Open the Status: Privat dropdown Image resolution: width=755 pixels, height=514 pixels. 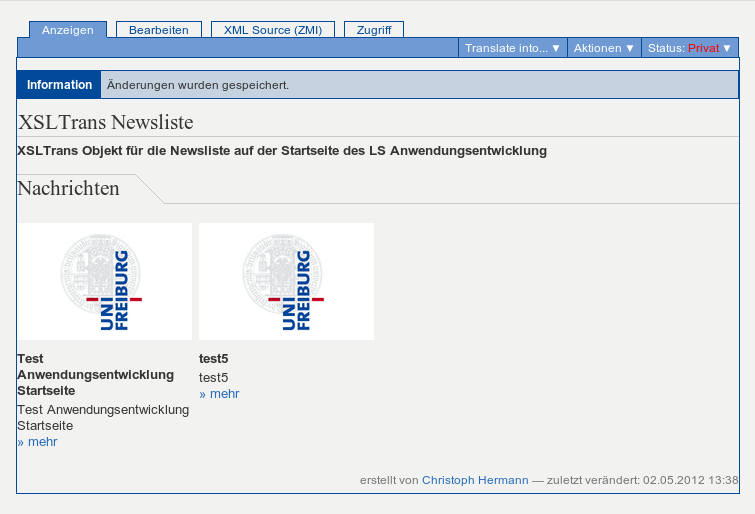[690, 48]
